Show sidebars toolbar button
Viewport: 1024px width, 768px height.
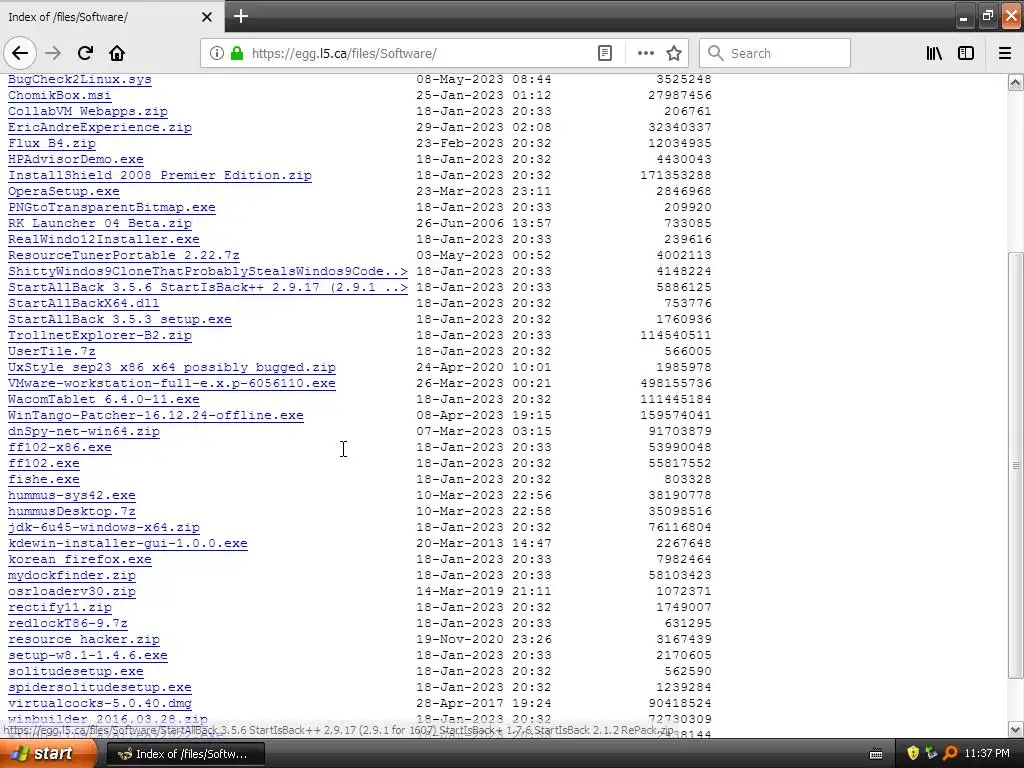(966, 54)
